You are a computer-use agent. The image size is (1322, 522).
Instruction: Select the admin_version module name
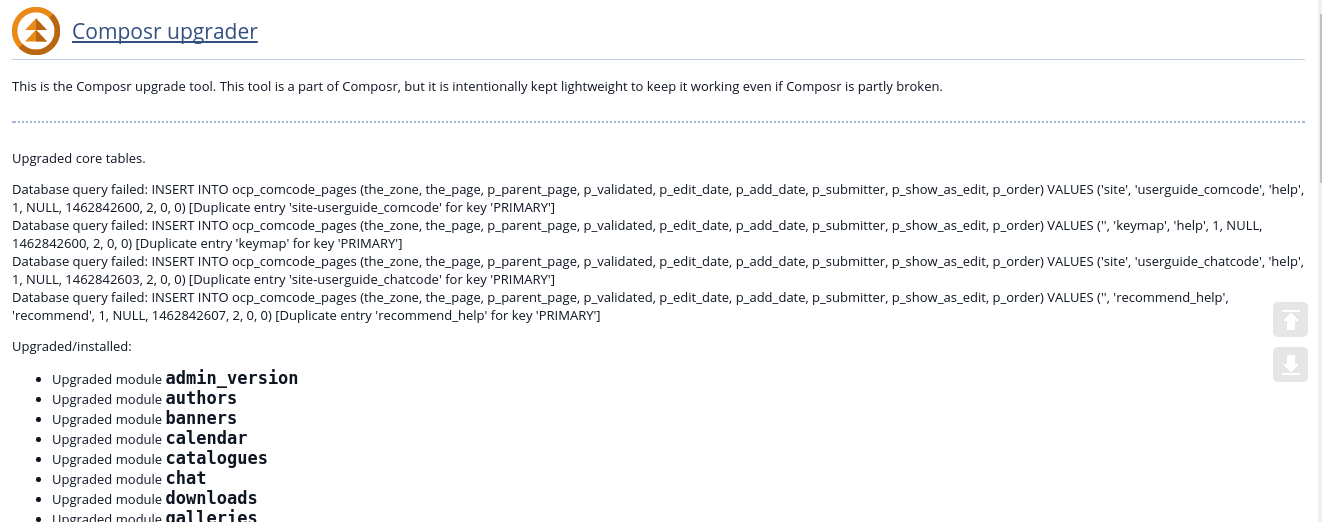point(232,378)
